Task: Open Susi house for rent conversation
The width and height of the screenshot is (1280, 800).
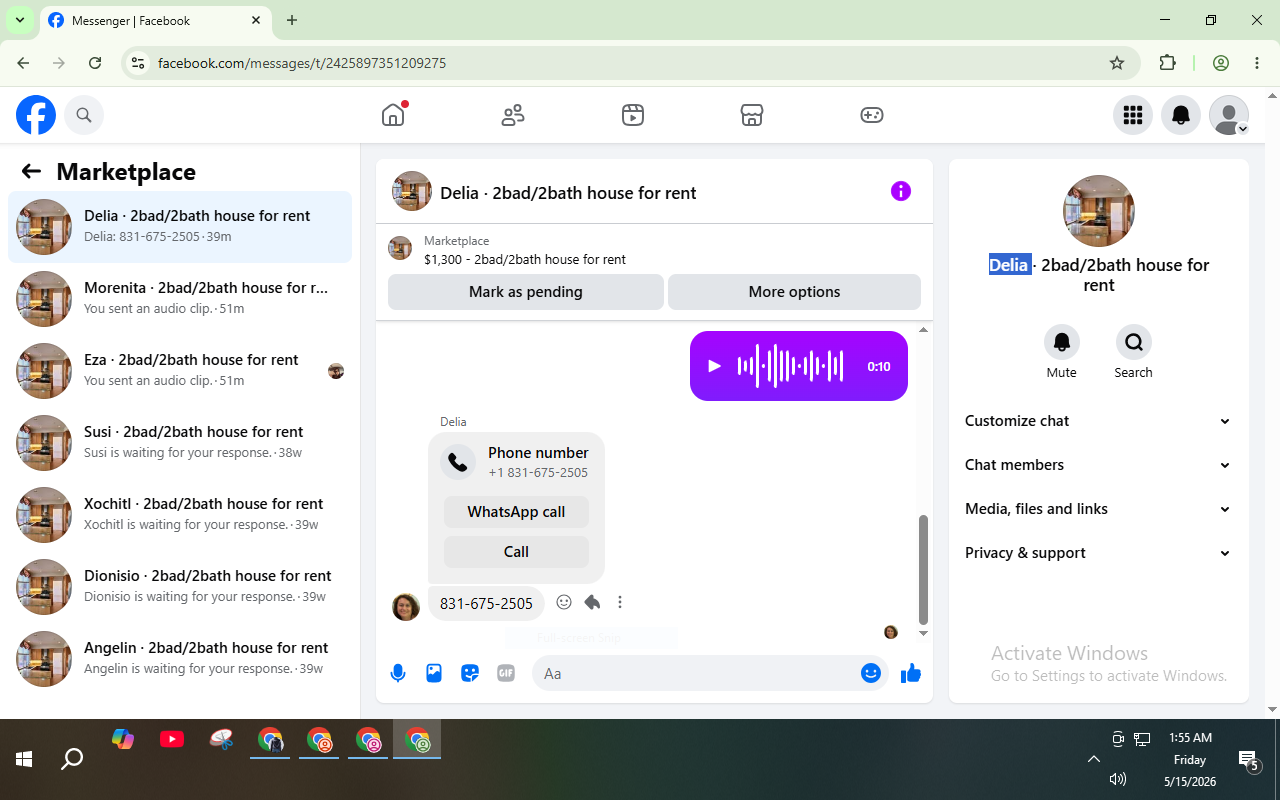Action: click(x=180, y=443)
